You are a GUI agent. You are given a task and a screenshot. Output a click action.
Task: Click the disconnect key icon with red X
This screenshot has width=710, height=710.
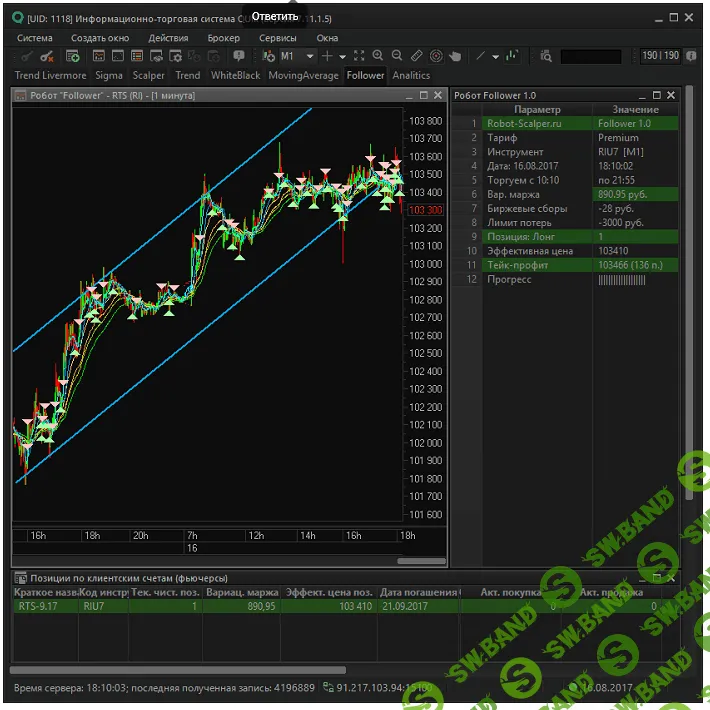click(49, 57)
